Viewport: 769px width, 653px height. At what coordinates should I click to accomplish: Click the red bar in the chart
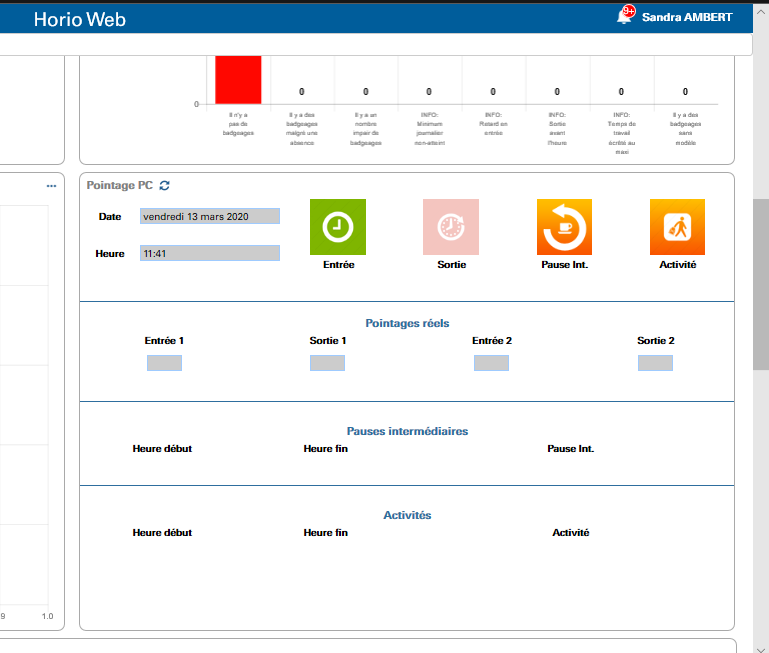tap(238, 79)
